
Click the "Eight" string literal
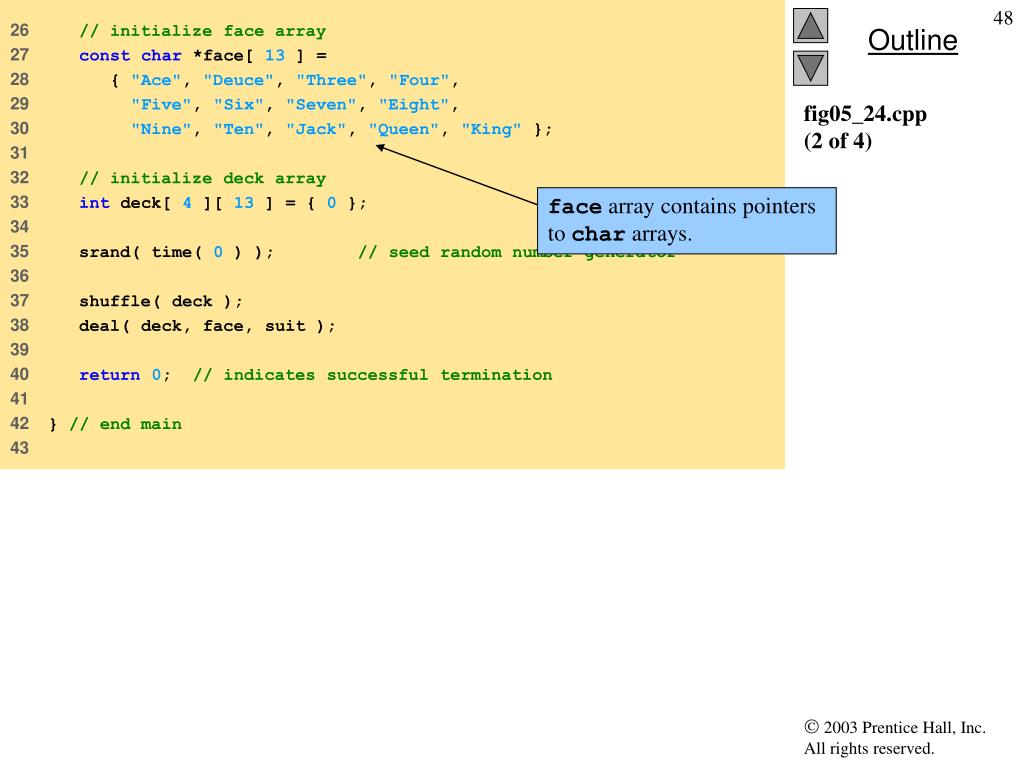tap(414, 104)
